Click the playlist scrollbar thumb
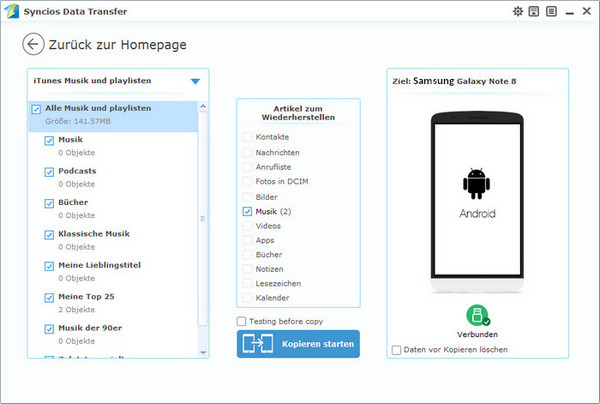Screen dimensions: 600x404 pyautogui.click(x=203, y=218)
